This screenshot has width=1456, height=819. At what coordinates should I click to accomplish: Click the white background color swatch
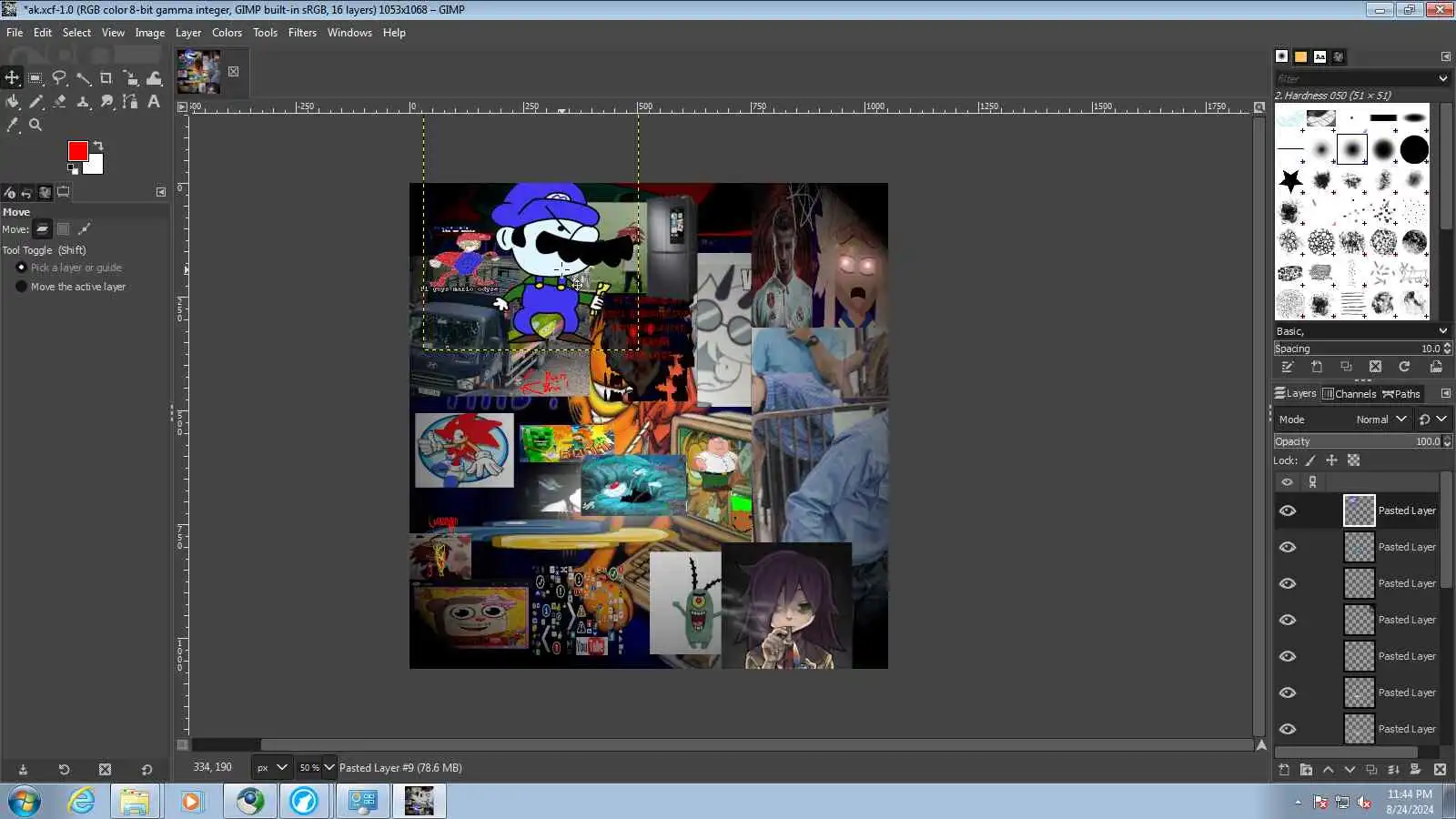96,167
